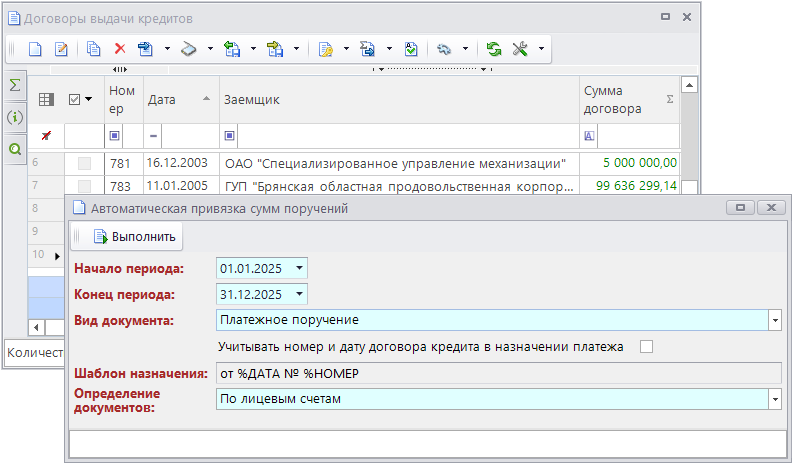Click the sigma totals sidebar icon
The width and height of the screenshot is (794, 465).
click(15, 86)
